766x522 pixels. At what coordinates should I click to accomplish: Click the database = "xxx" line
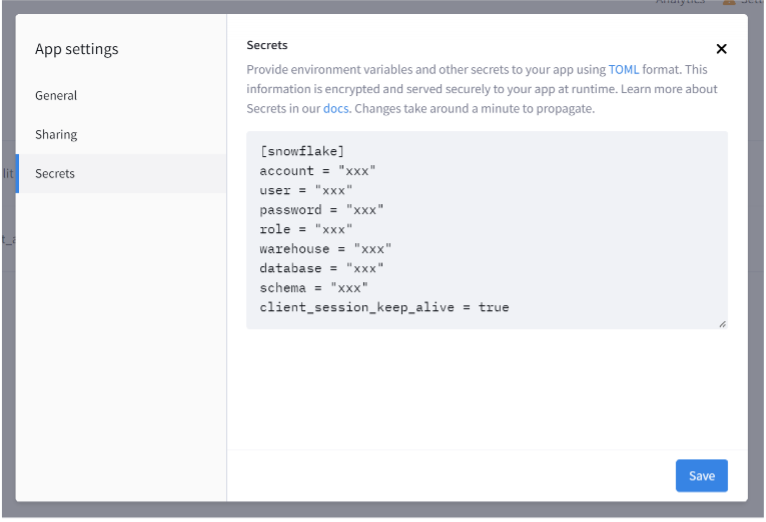click(321, 269)
